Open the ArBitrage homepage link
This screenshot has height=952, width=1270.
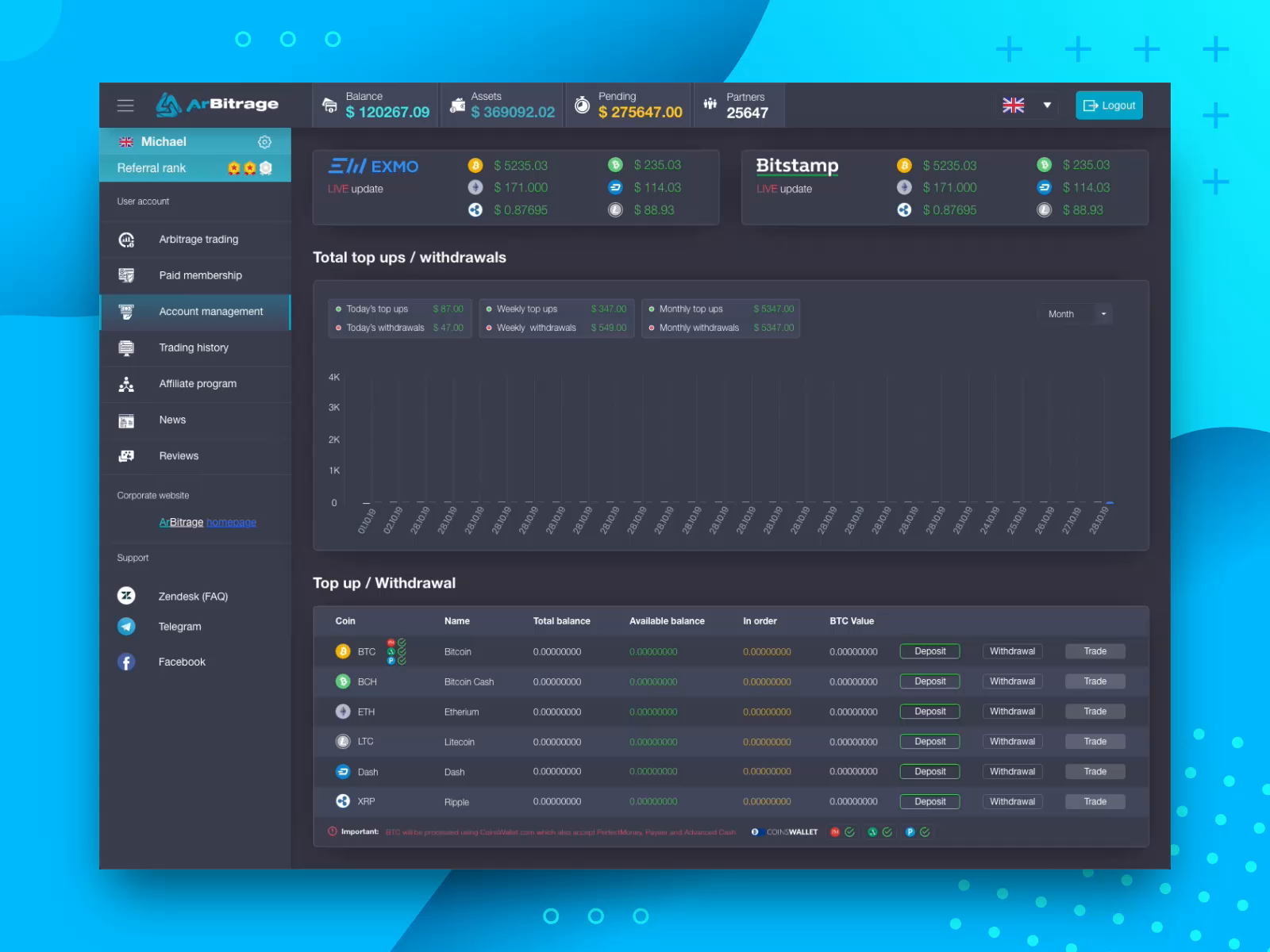pyautogui.click(x=207, y=522)
